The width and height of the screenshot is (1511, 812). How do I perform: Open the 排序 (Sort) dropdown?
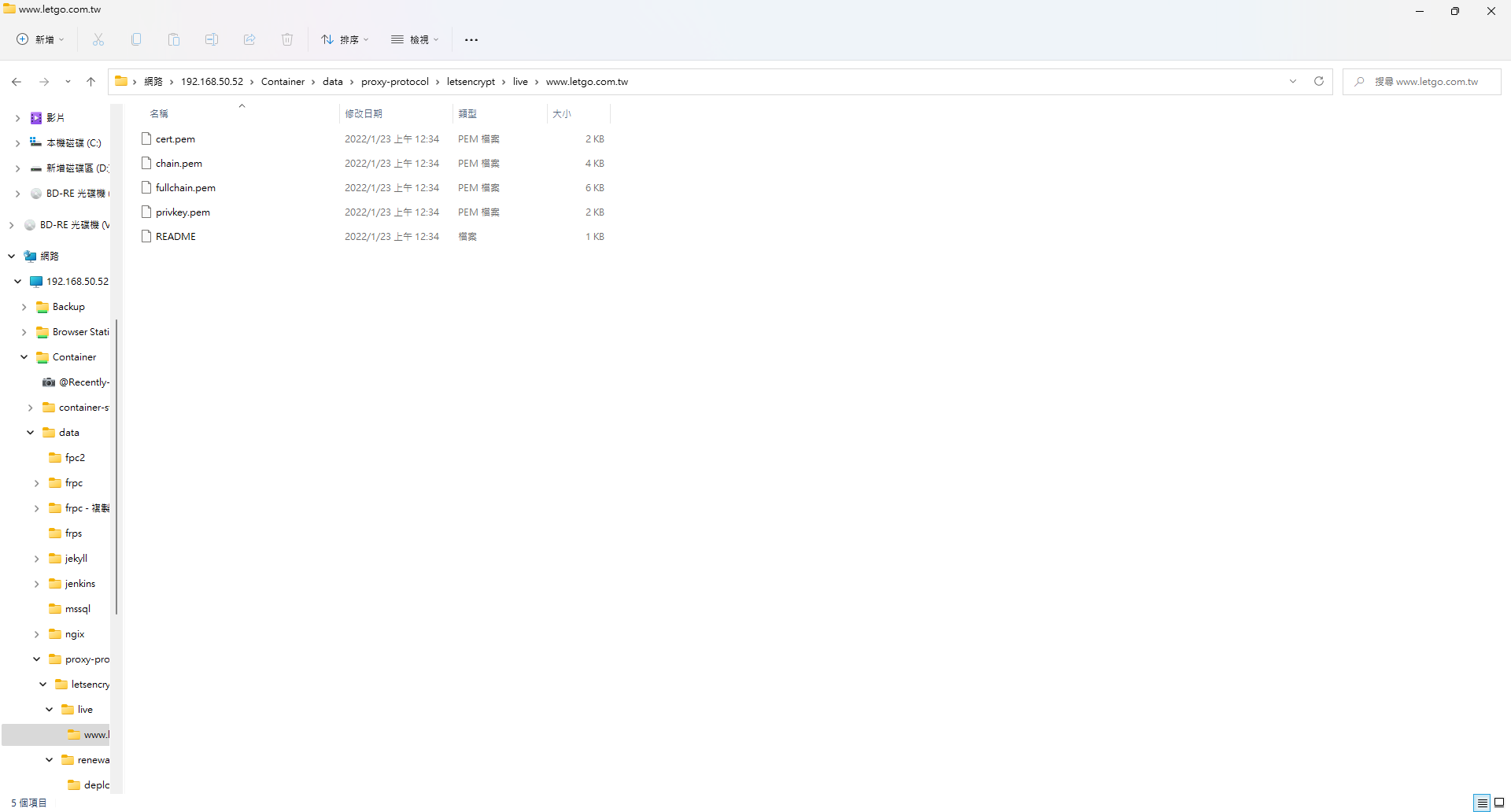(345, 39)
